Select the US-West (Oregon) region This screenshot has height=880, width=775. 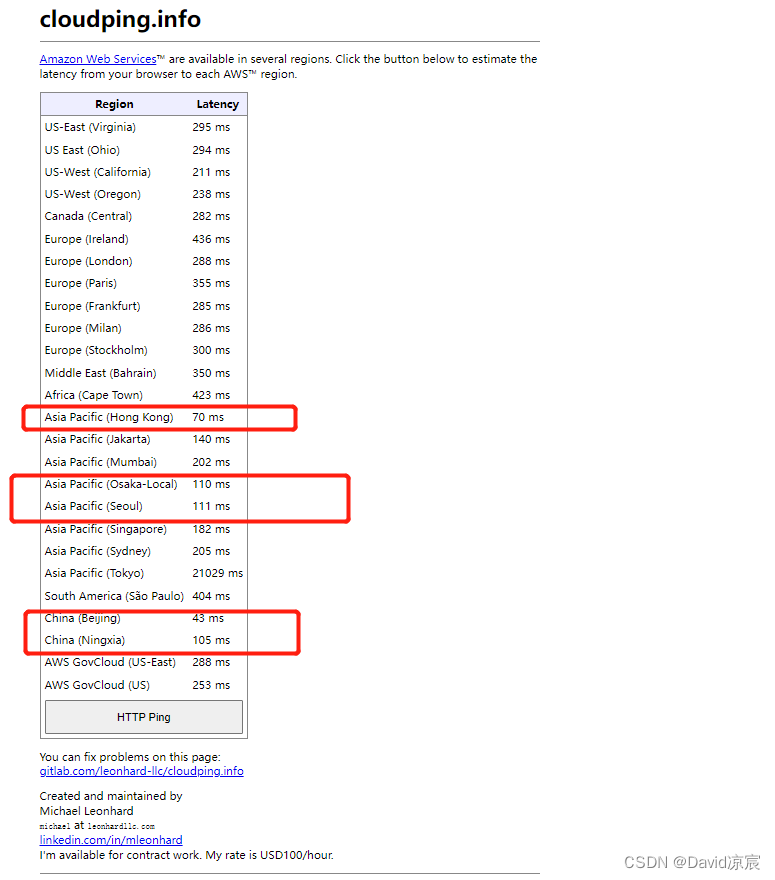(93, 194)
